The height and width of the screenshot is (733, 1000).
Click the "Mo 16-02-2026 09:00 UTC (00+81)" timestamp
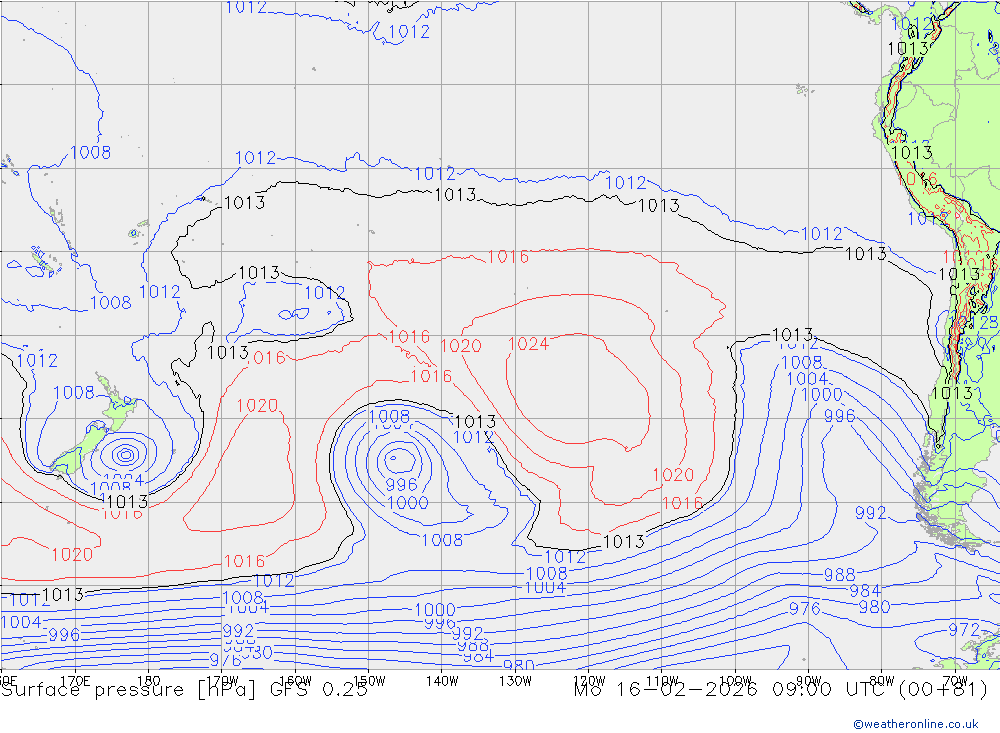781,690
